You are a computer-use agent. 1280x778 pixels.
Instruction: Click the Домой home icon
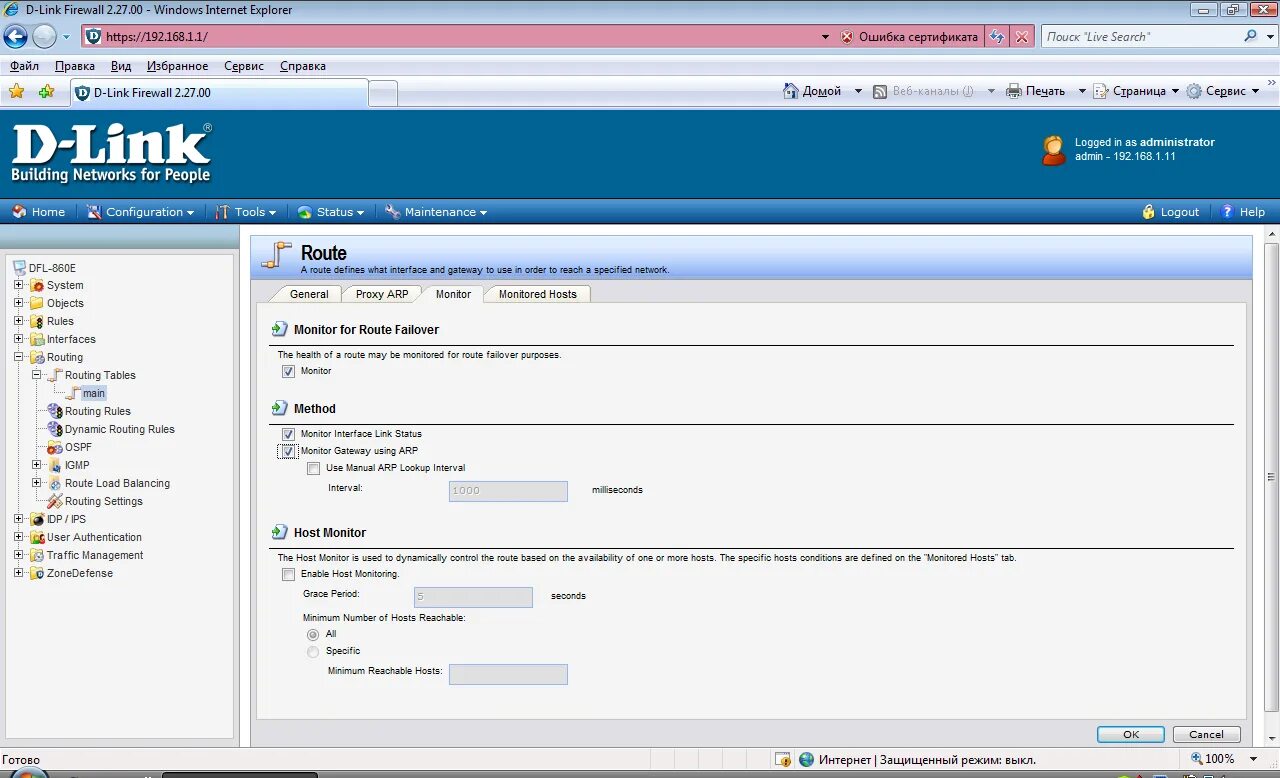click(791, 91)
